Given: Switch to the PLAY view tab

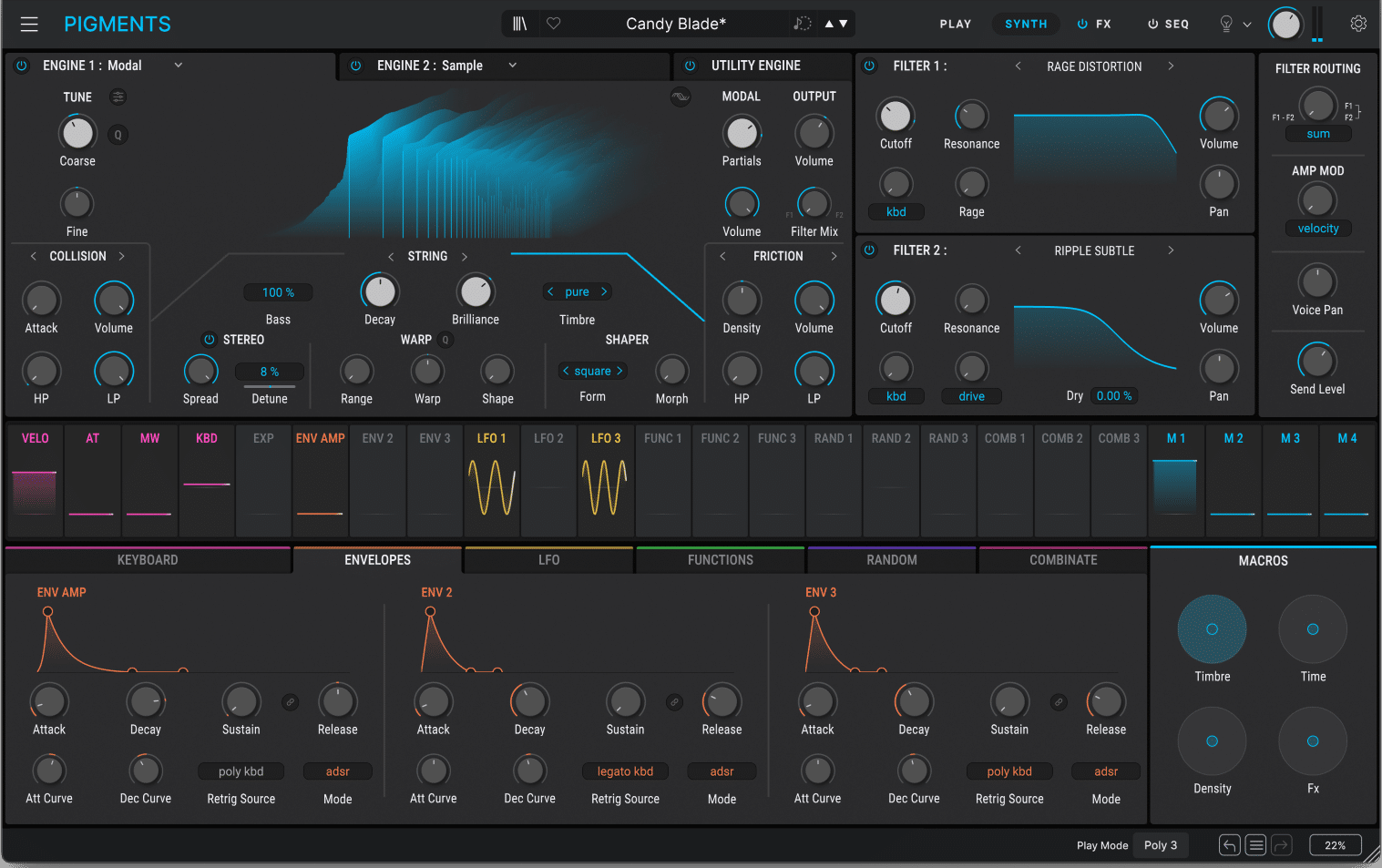Looking at the screenshot, I should 956,24.
